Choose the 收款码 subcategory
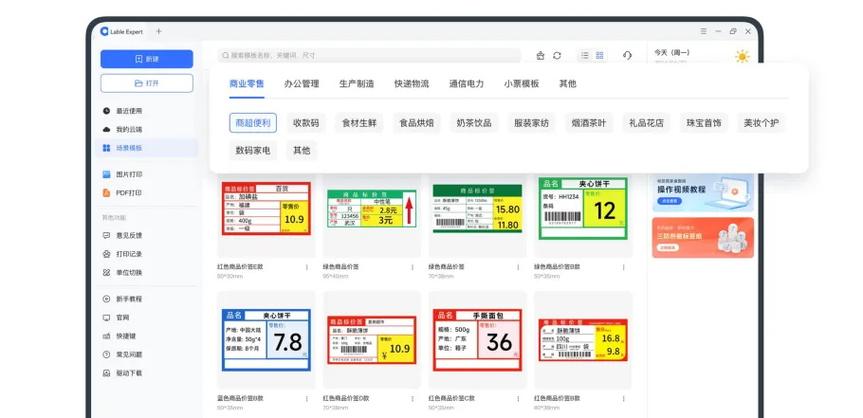Screen dimensions: 863x418 pos(306,123)
